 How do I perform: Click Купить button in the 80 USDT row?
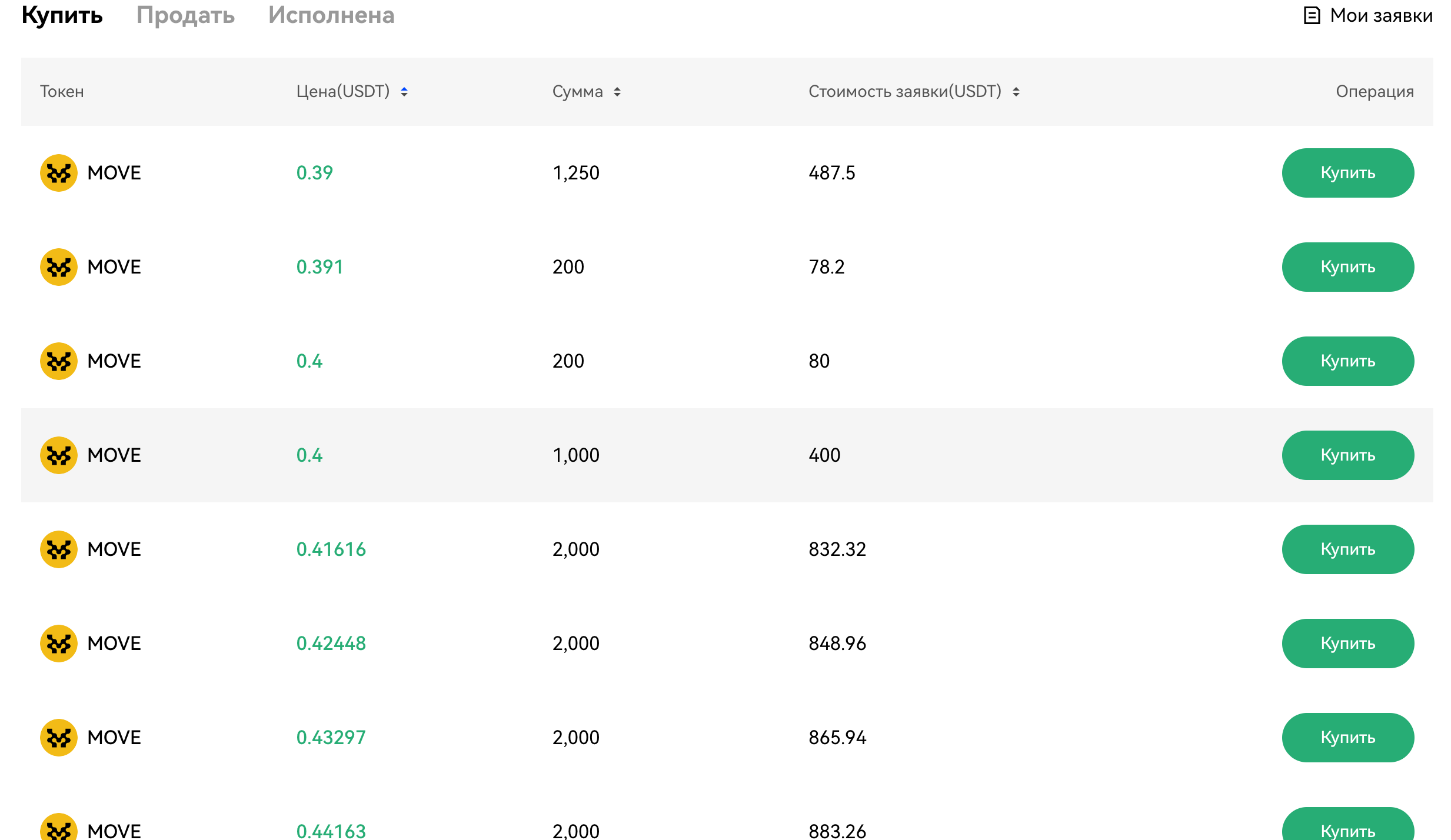coord(1348,361)
